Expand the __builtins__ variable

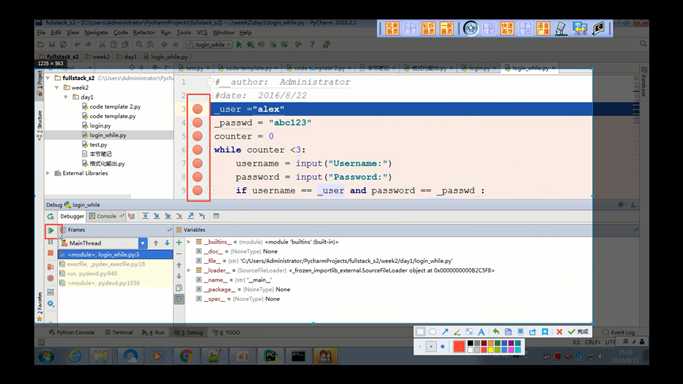point(189,242)
